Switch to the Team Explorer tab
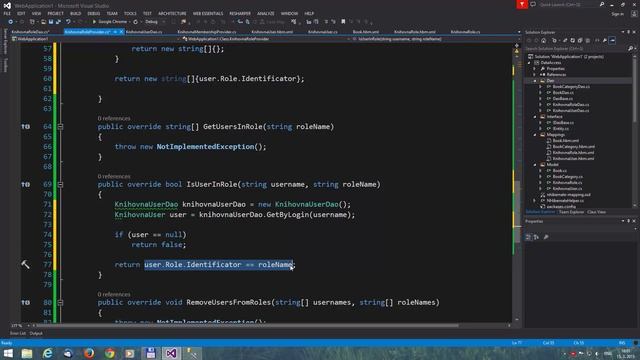The height and width of the screenshot is (360, 640). pos(571,212)
